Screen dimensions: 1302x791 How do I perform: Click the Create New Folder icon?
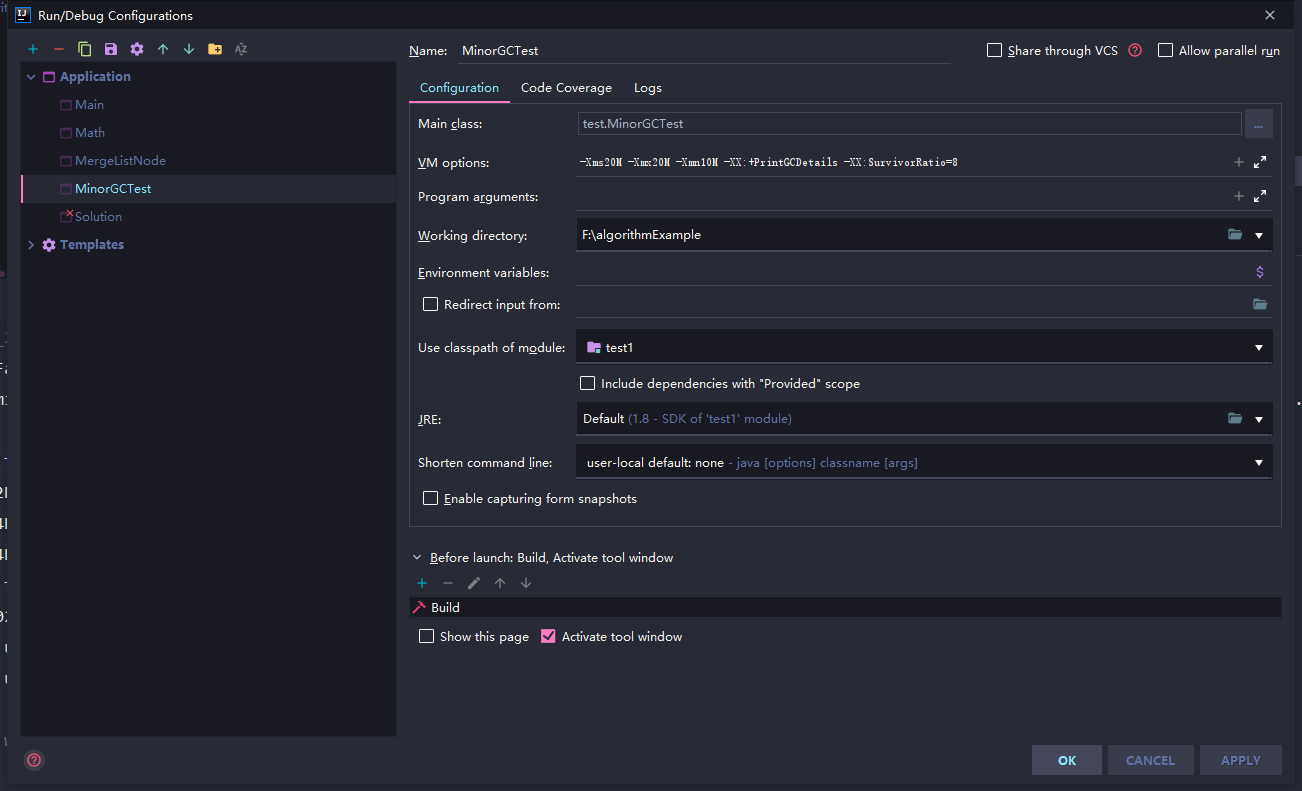[x=215, y=49]
